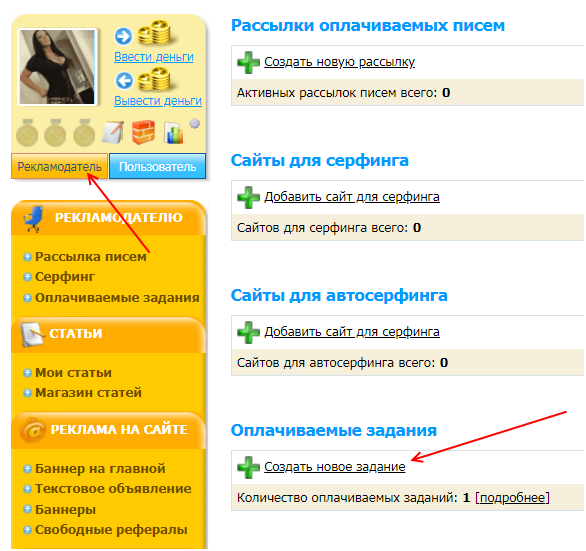Viewport: 586px width, 551px height.
Task: Click the user avatar photo
Action: pos(57,67)
